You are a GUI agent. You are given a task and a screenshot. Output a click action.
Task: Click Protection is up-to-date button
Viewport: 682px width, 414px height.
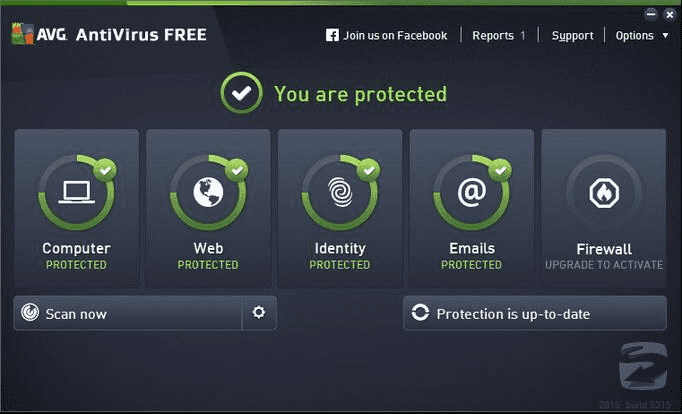(535, 313)
